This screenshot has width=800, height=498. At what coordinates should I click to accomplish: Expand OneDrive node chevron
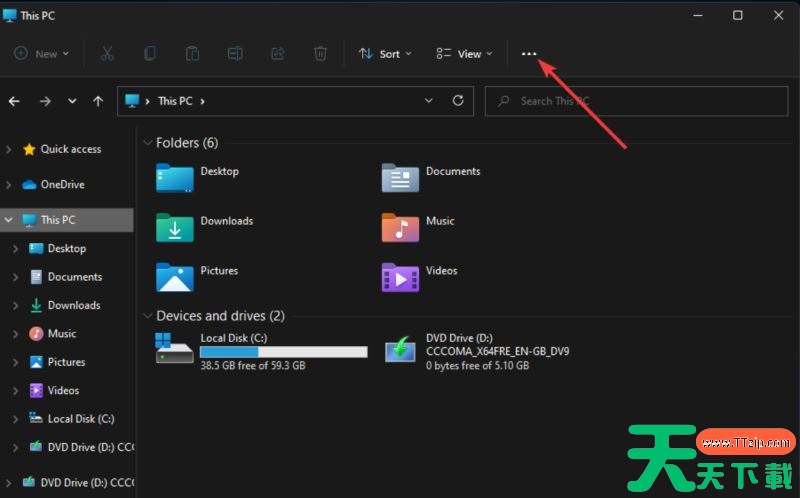[x=9, y=185]
